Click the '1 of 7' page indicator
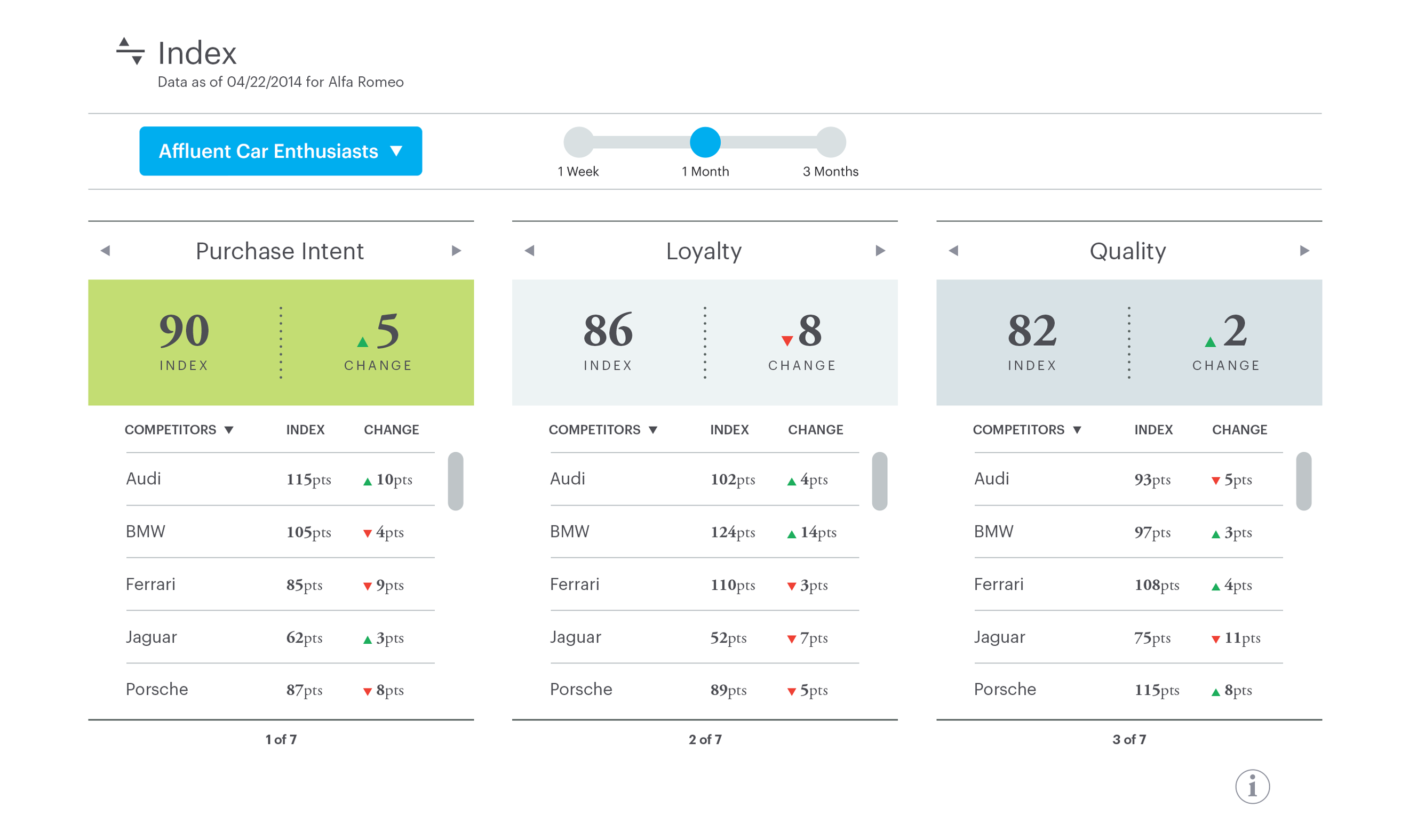The height and width of the screenshot is (840, 1409). click(x=281, y=739)
